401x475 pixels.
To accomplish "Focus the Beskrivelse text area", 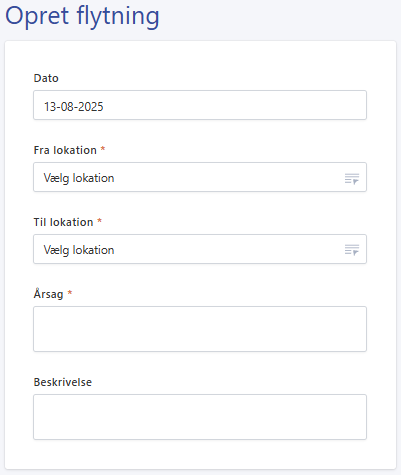I will [x=200, y=417].
